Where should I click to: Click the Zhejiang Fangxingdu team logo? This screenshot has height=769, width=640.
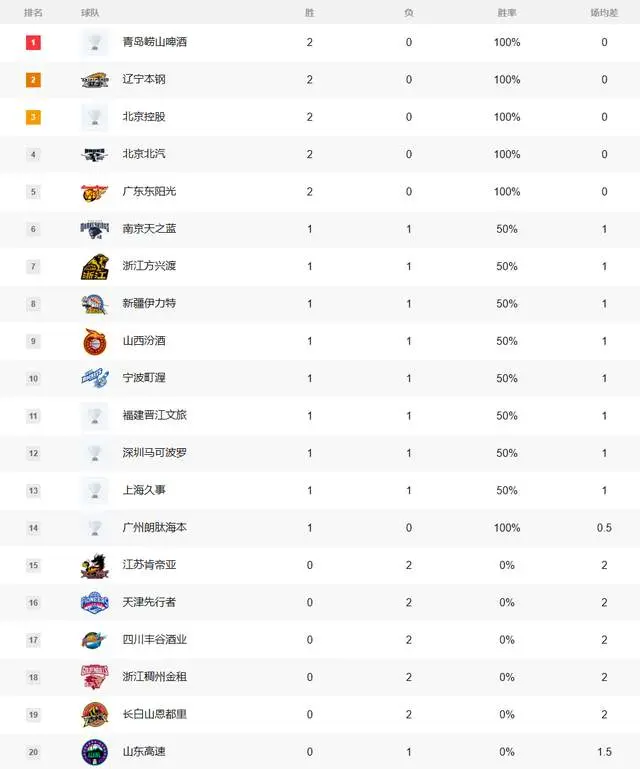(94, 267)
